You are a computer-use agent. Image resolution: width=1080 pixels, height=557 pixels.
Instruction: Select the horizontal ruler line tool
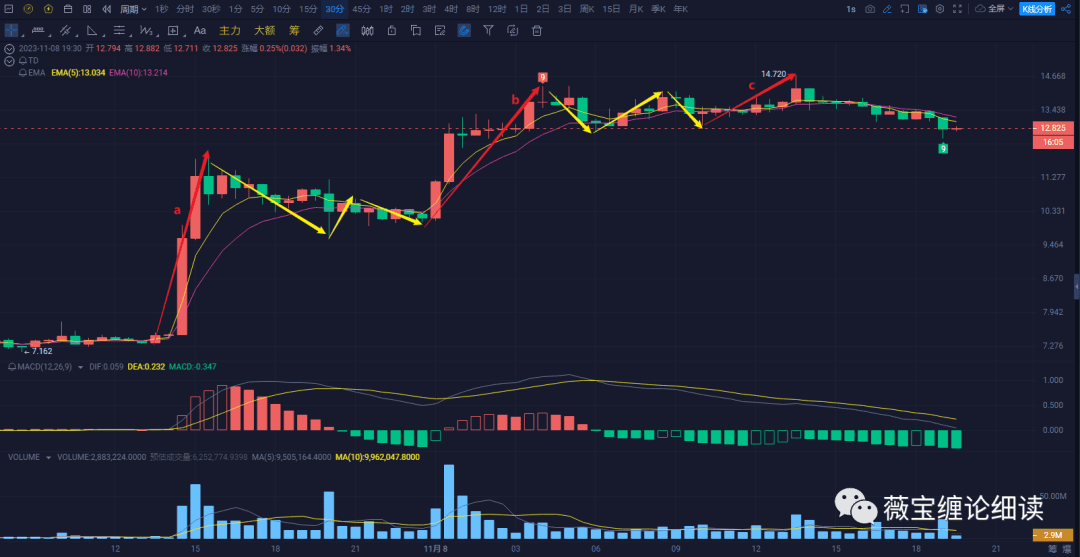pyautogui.click(x=38, y=30)
